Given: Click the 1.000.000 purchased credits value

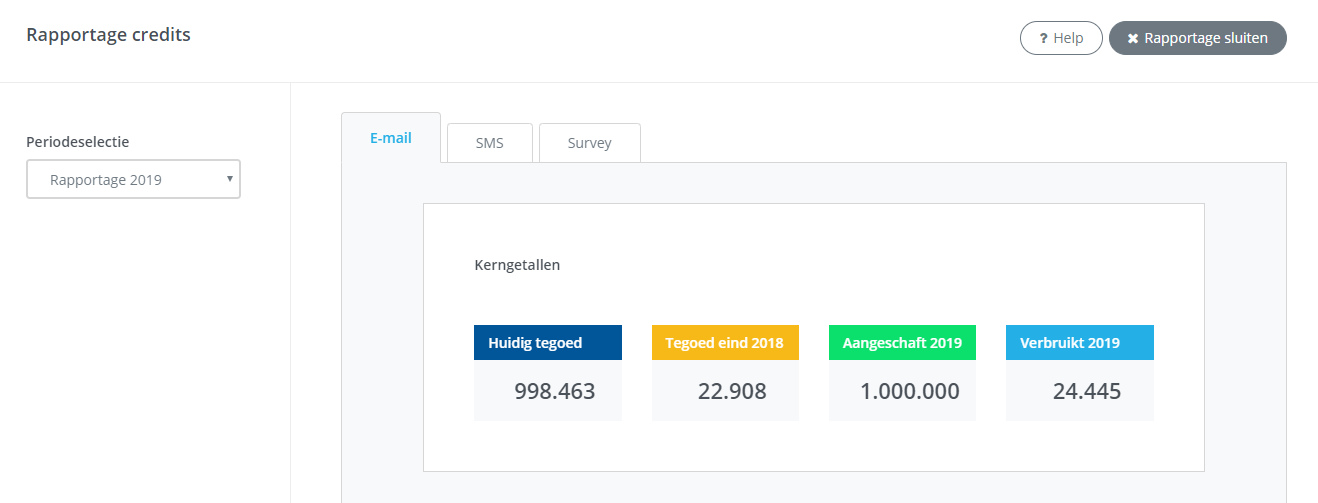Looking at the screenshot, I should tap(909, 391).
